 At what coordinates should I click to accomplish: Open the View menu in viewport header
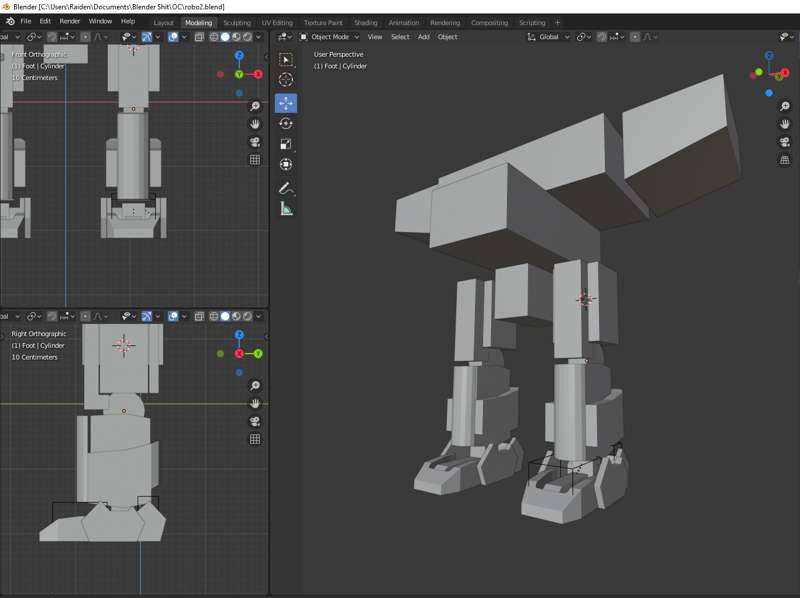coord(374,37)
